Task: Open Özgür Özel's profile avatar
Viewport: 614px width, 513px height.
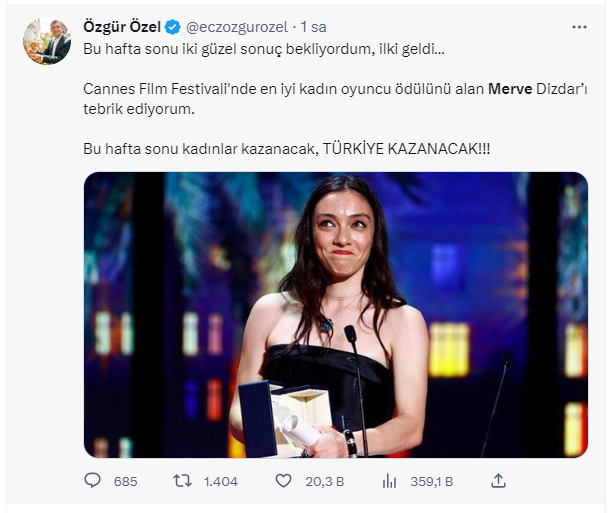Action: coord(47,42)
